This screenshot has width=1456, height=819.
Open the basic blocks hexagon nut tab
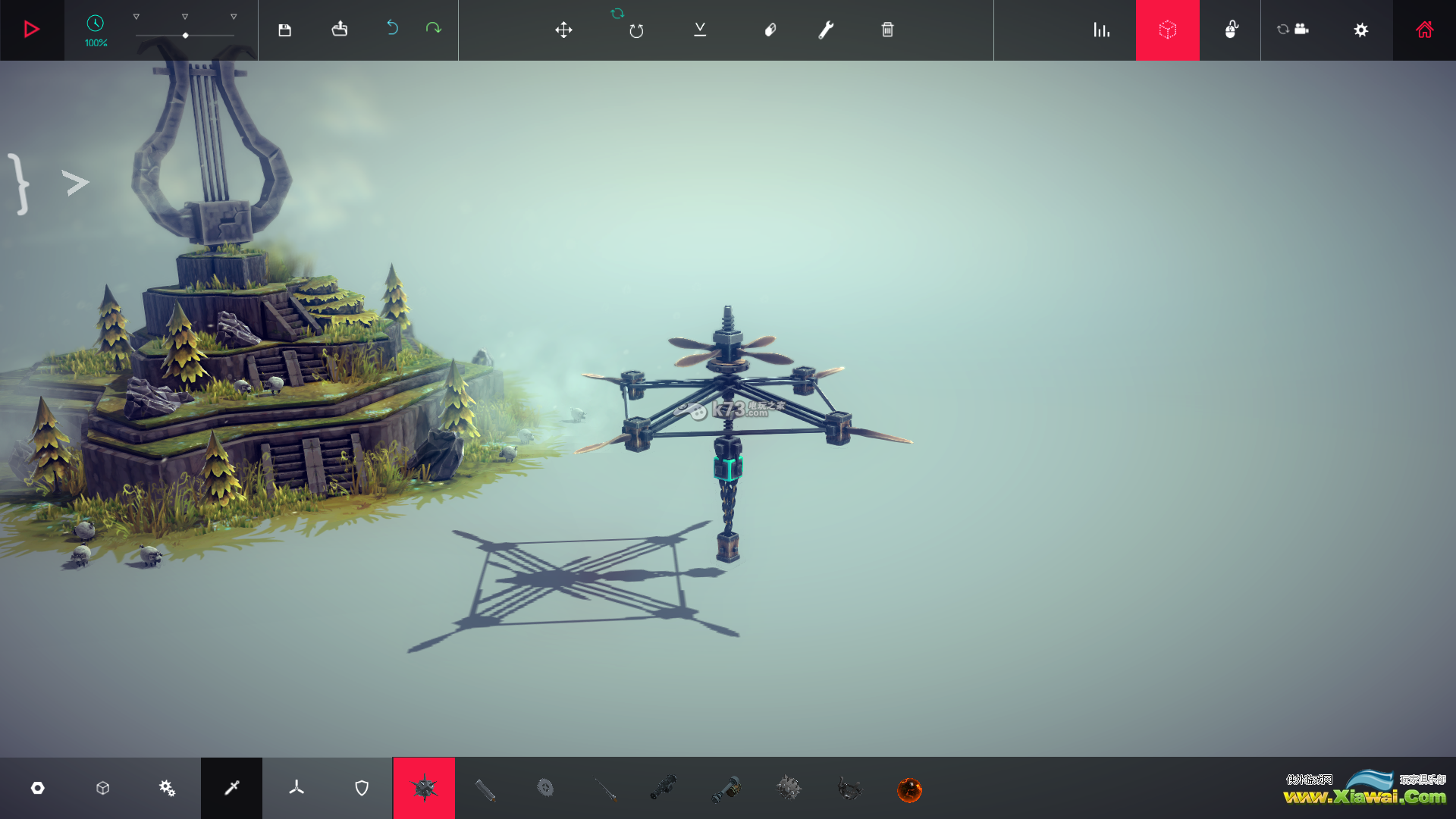(x=37, y=788)
